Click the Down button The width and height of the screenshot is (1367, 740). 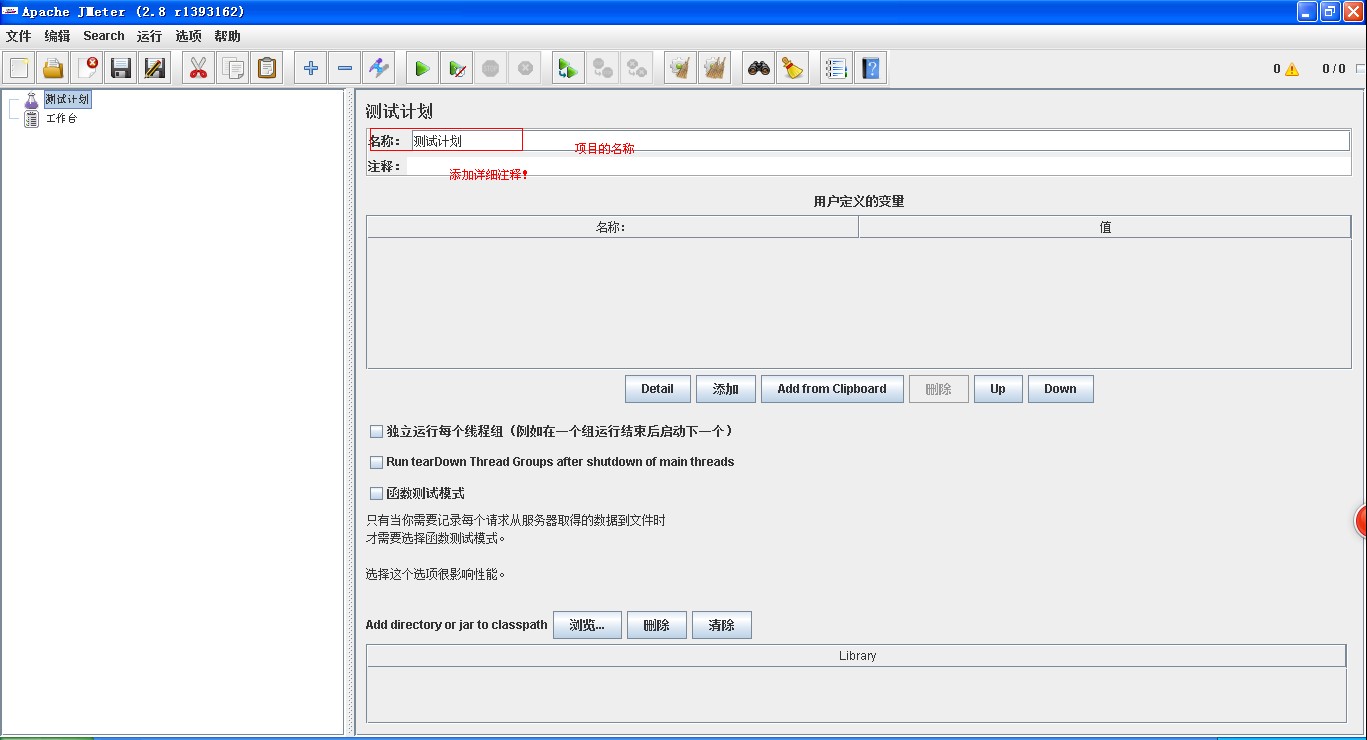[x=1060, y=389]
